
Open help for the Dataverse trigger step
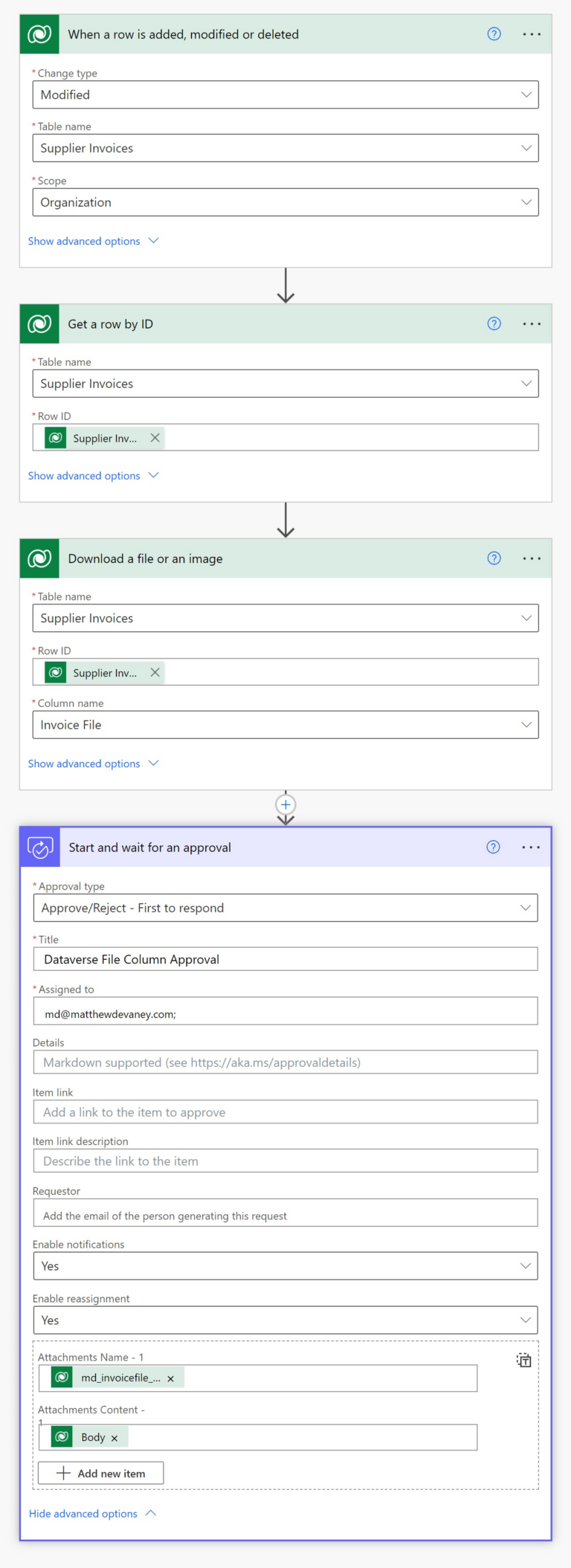pos(494,34)
